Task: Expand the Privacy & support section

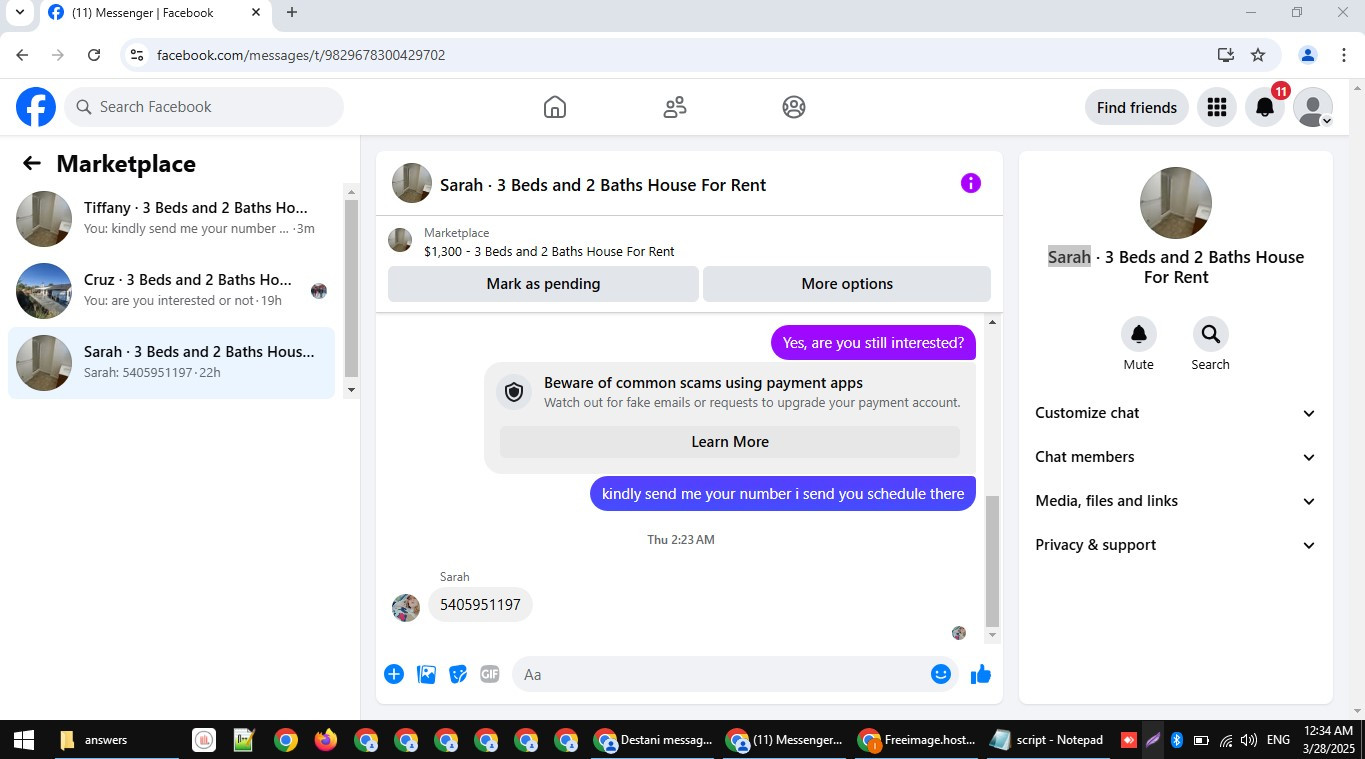Action: pos(1176,545)
